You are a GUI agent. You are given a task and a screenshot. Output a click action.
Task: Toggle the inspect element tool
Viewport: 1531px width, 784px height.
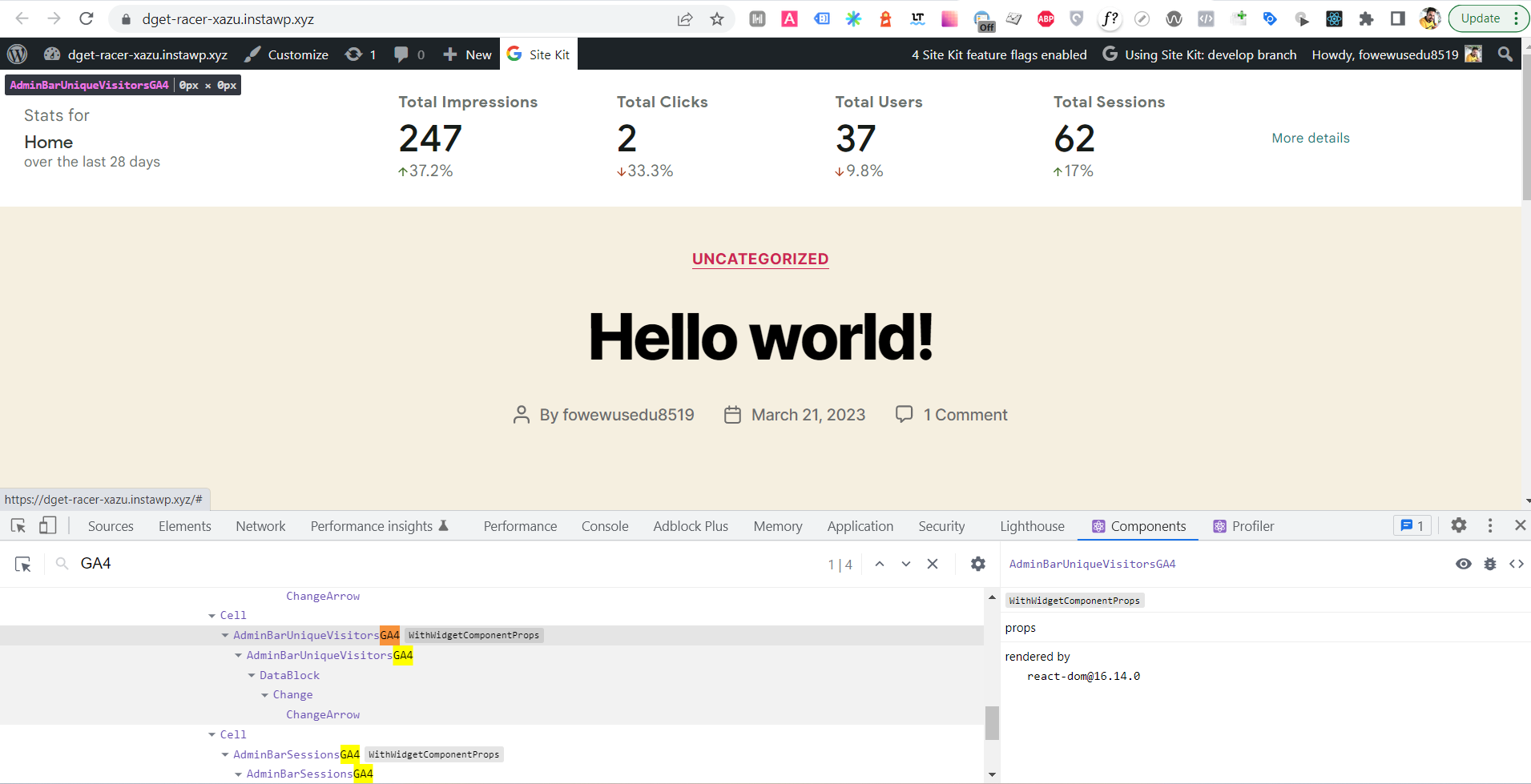(18, 525)
